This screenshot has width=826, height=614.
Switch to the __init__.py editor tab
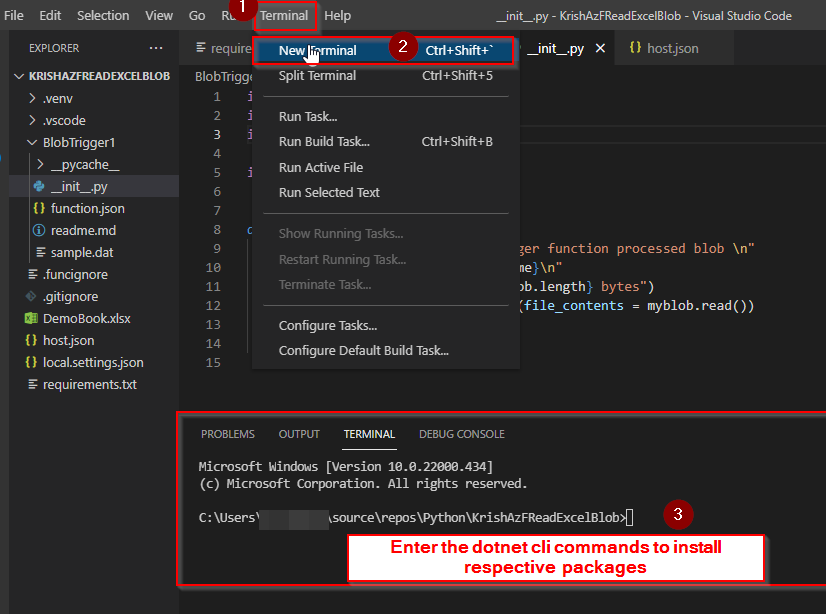pos(555,49)
